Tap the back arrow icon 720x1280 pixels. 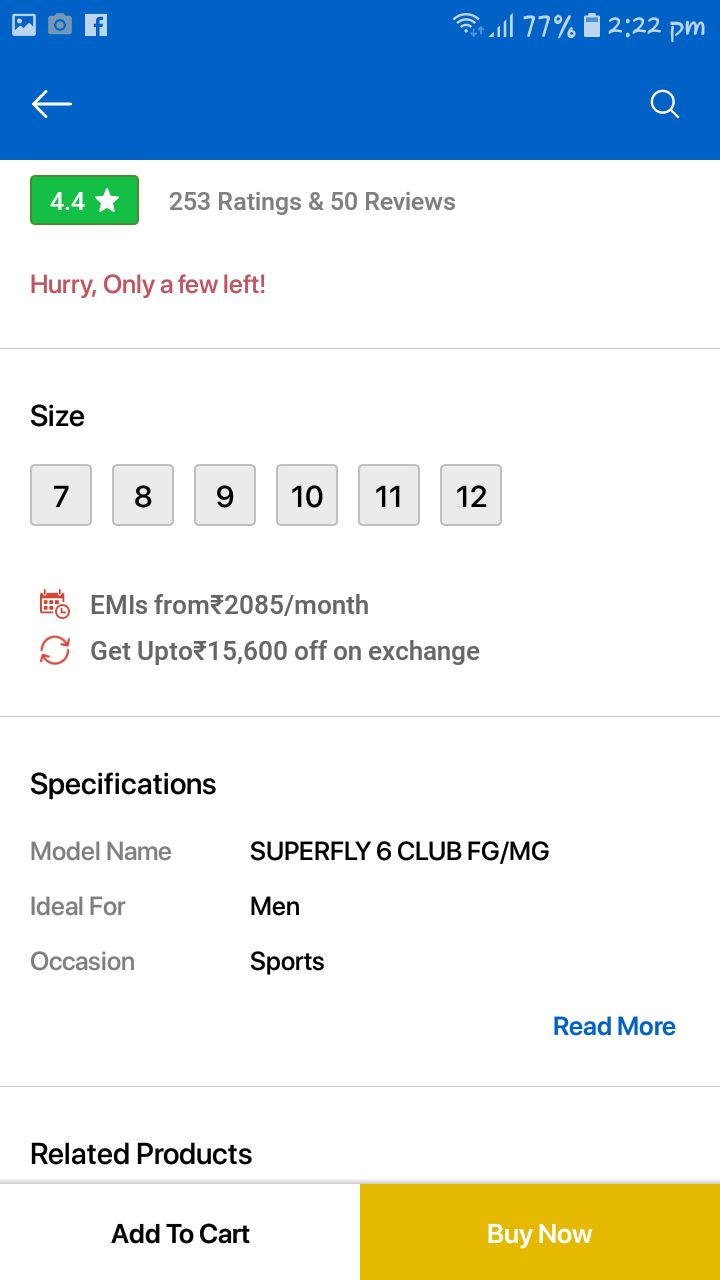(x=52, y=104)
